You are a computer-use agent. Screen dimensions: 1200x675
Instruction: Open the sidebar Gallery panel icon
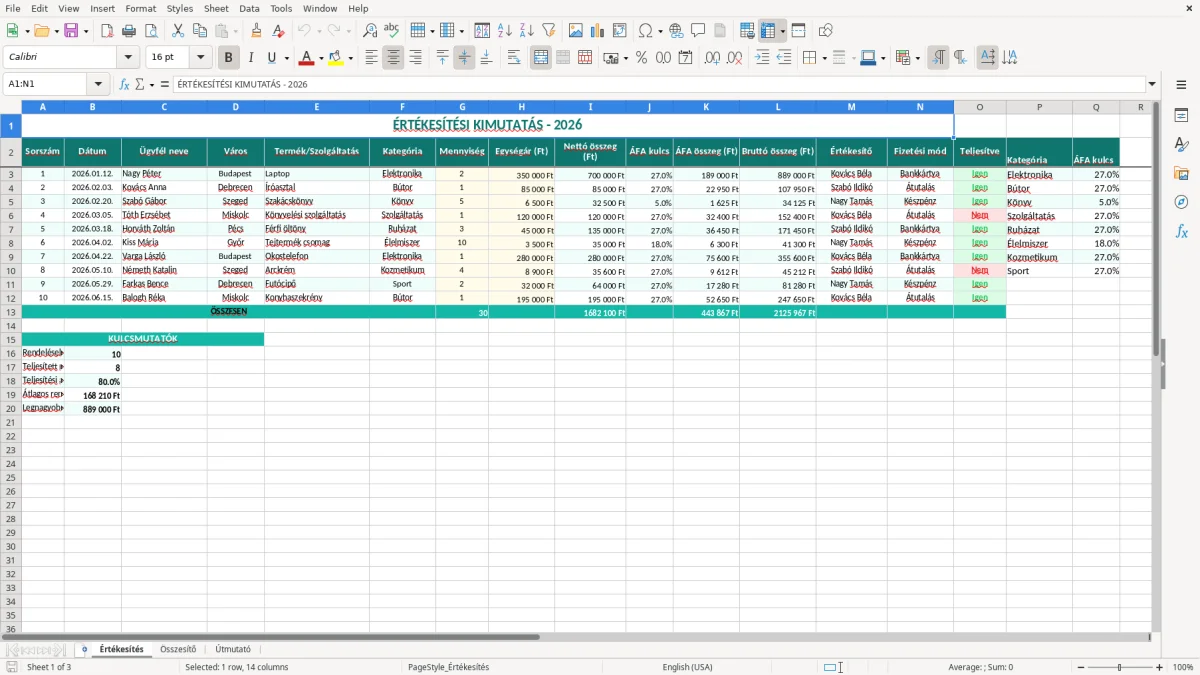tap(1181, 174)
